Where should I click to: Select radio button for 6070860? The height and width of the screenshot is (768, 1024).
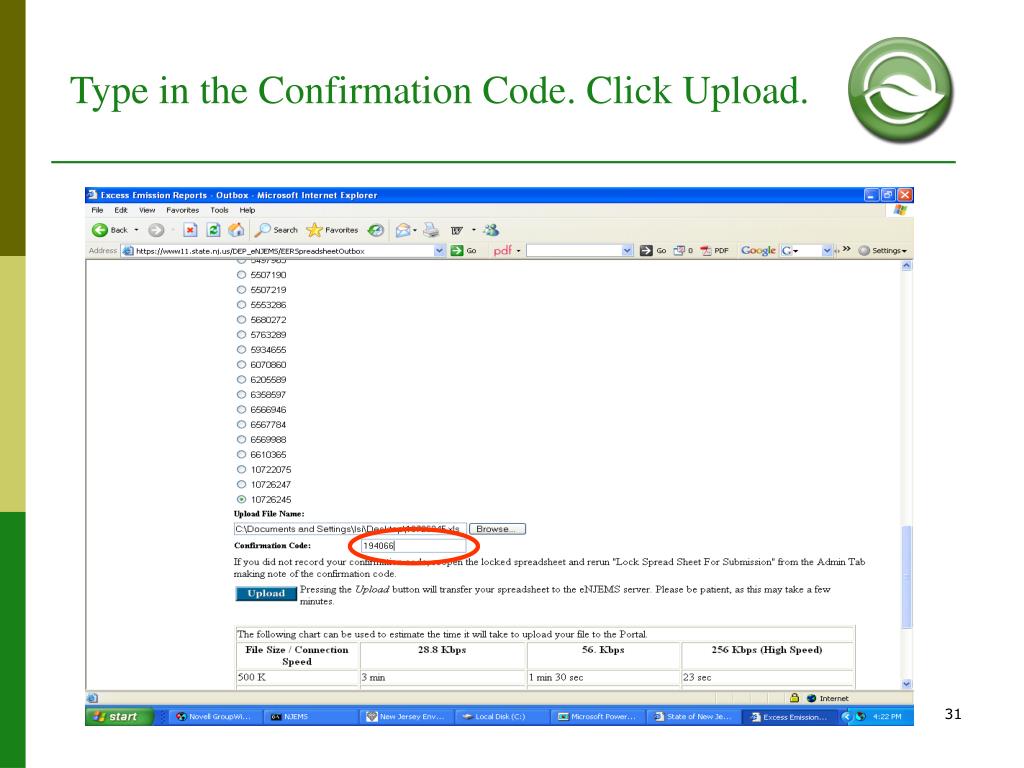[x=242, y=365]
